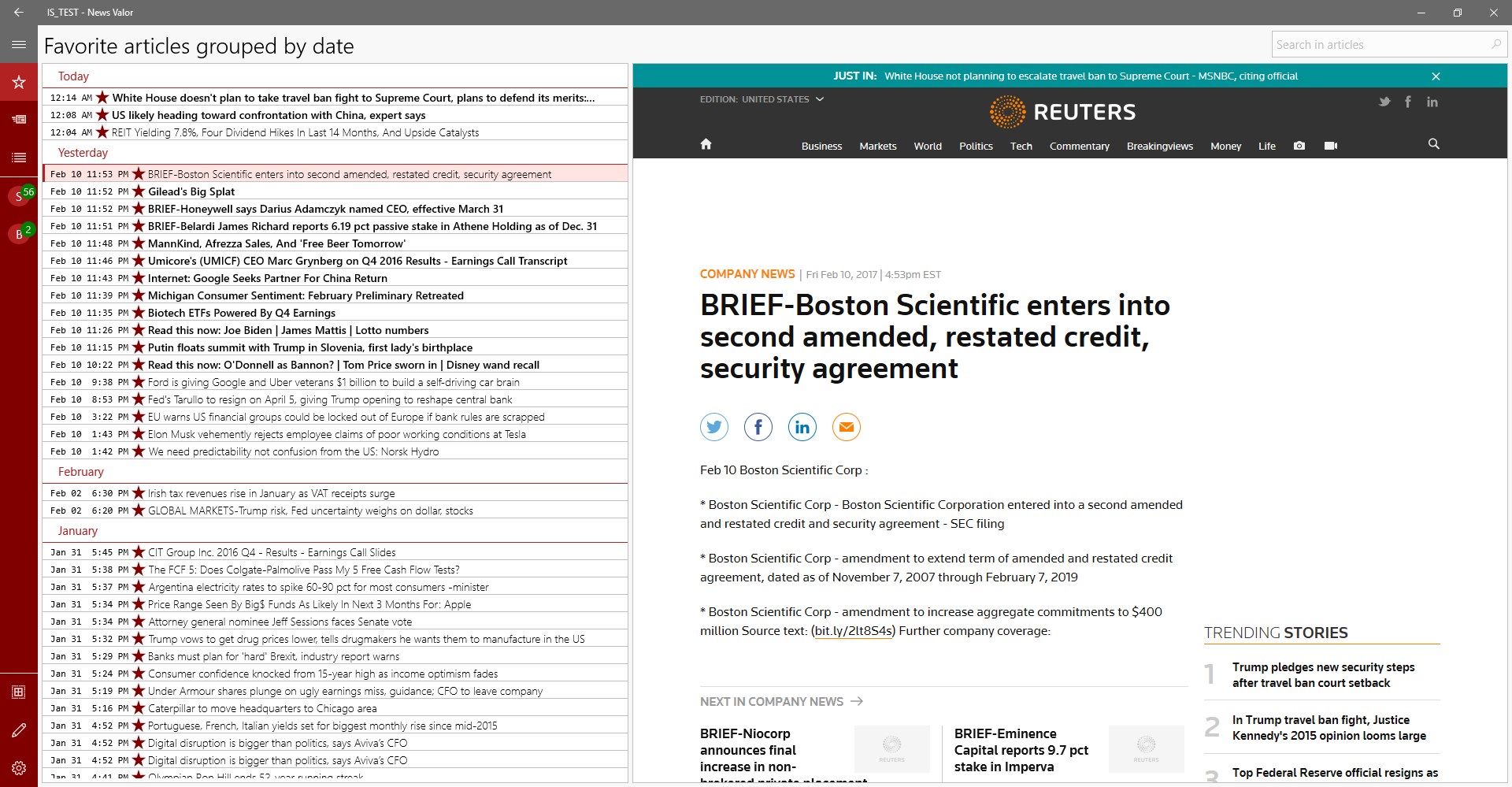Image resolution: width=1512 pixels, height=787 pixels.
Task: Open settings gear in sidebar
Action: click(x=19, y=768)
